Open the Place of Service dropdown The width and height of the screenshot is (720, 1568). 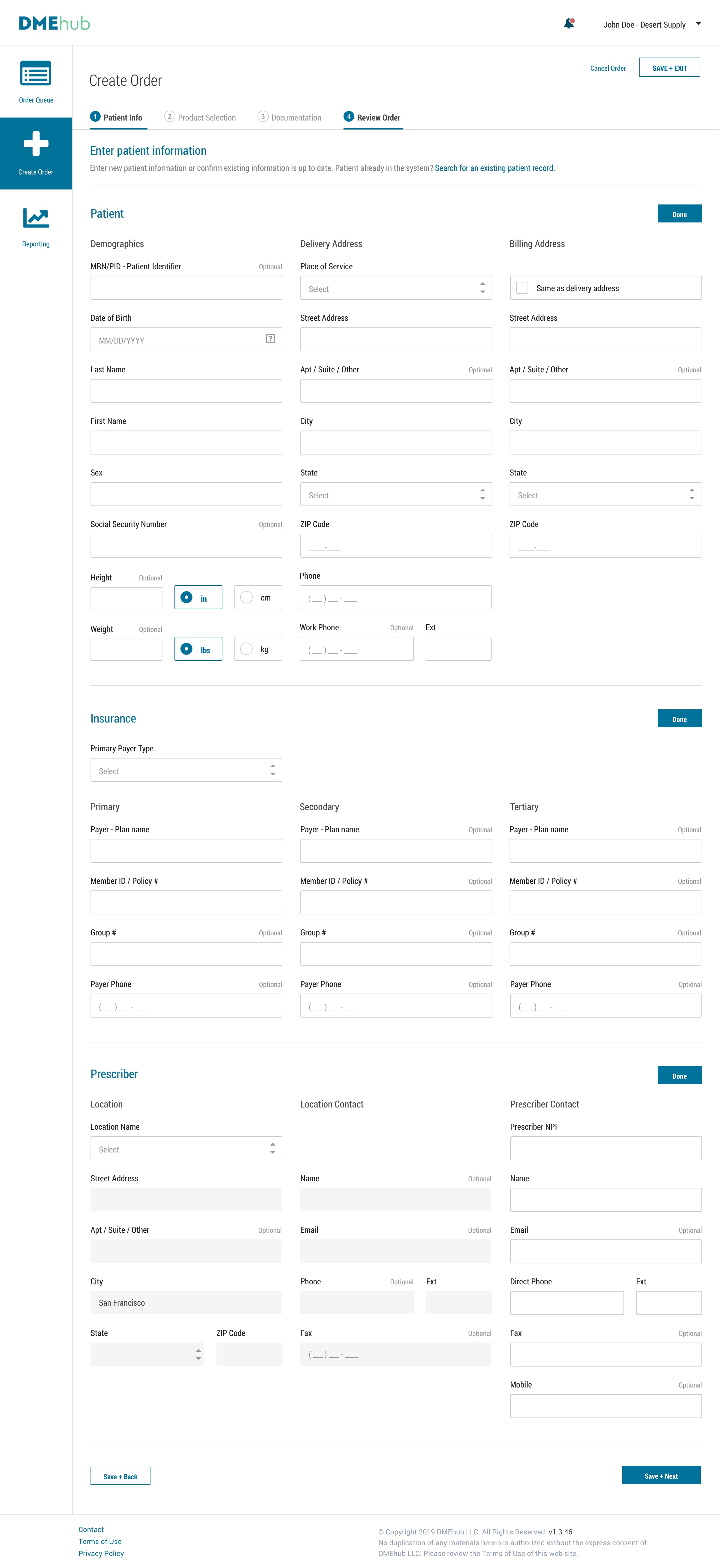396,288
